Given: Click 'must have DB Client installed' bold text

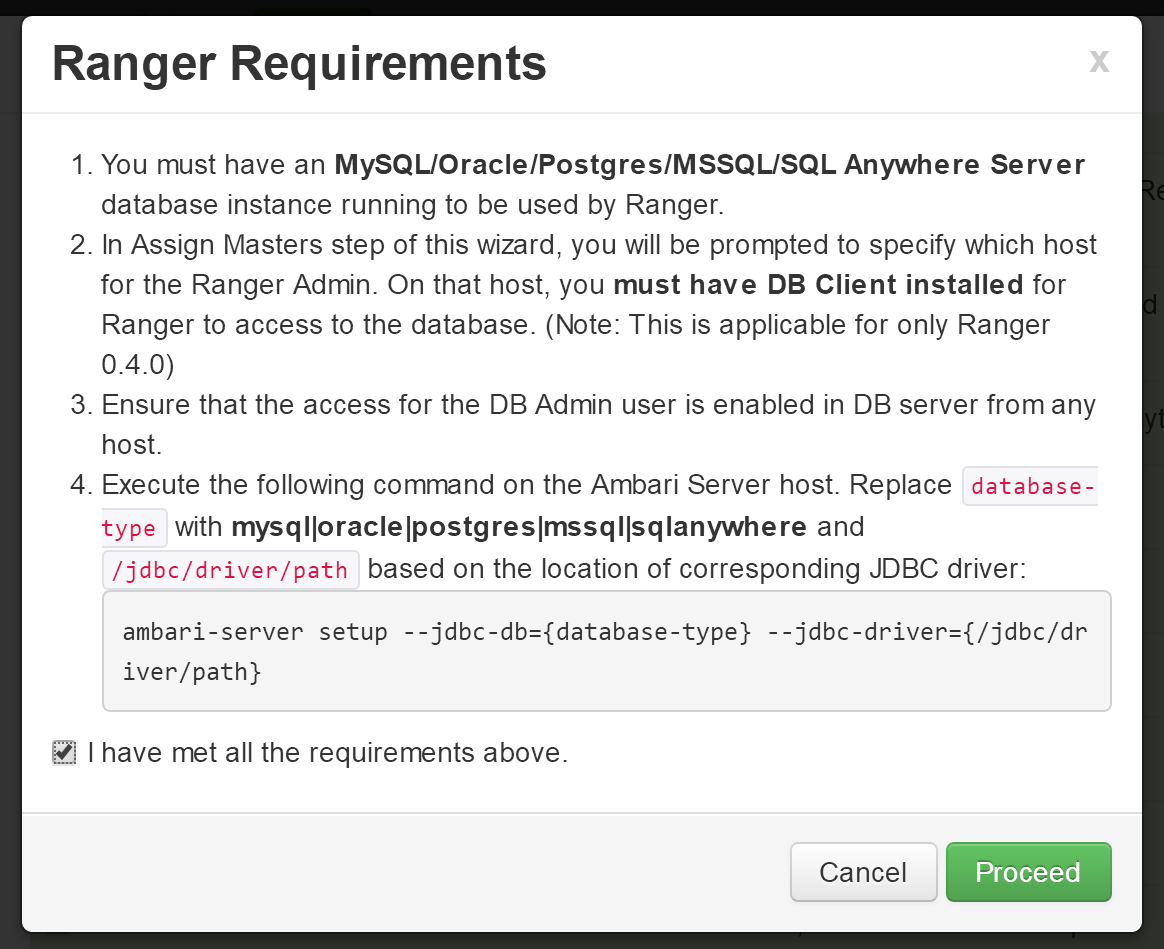Looking at the screenshot, I should [x=818, y=284].
